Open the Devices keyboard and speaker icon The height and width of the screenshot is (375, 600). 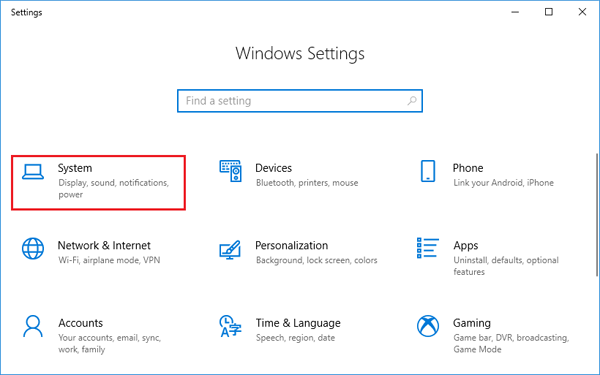[x=230, y=171]
